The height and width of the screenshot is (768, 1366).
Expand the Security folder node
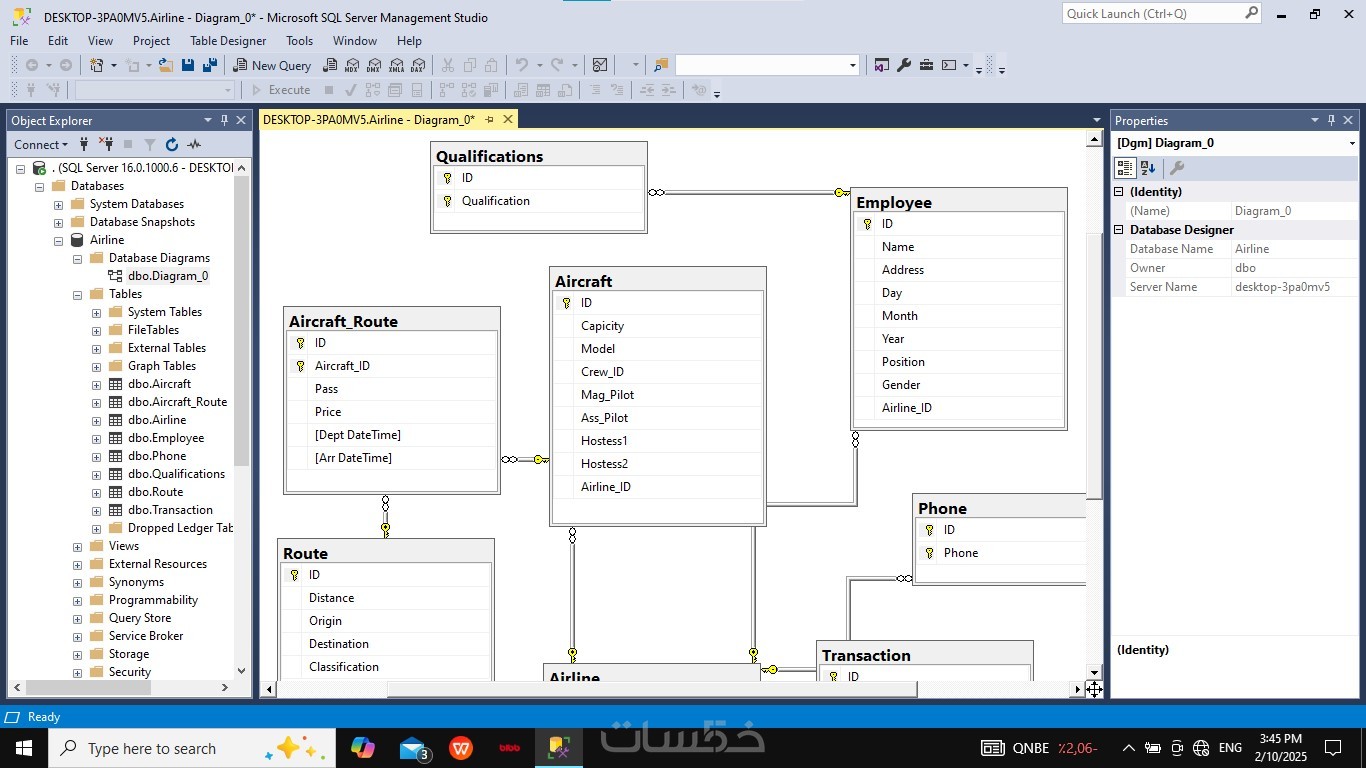pyautogui.click(x=78, y=672)
